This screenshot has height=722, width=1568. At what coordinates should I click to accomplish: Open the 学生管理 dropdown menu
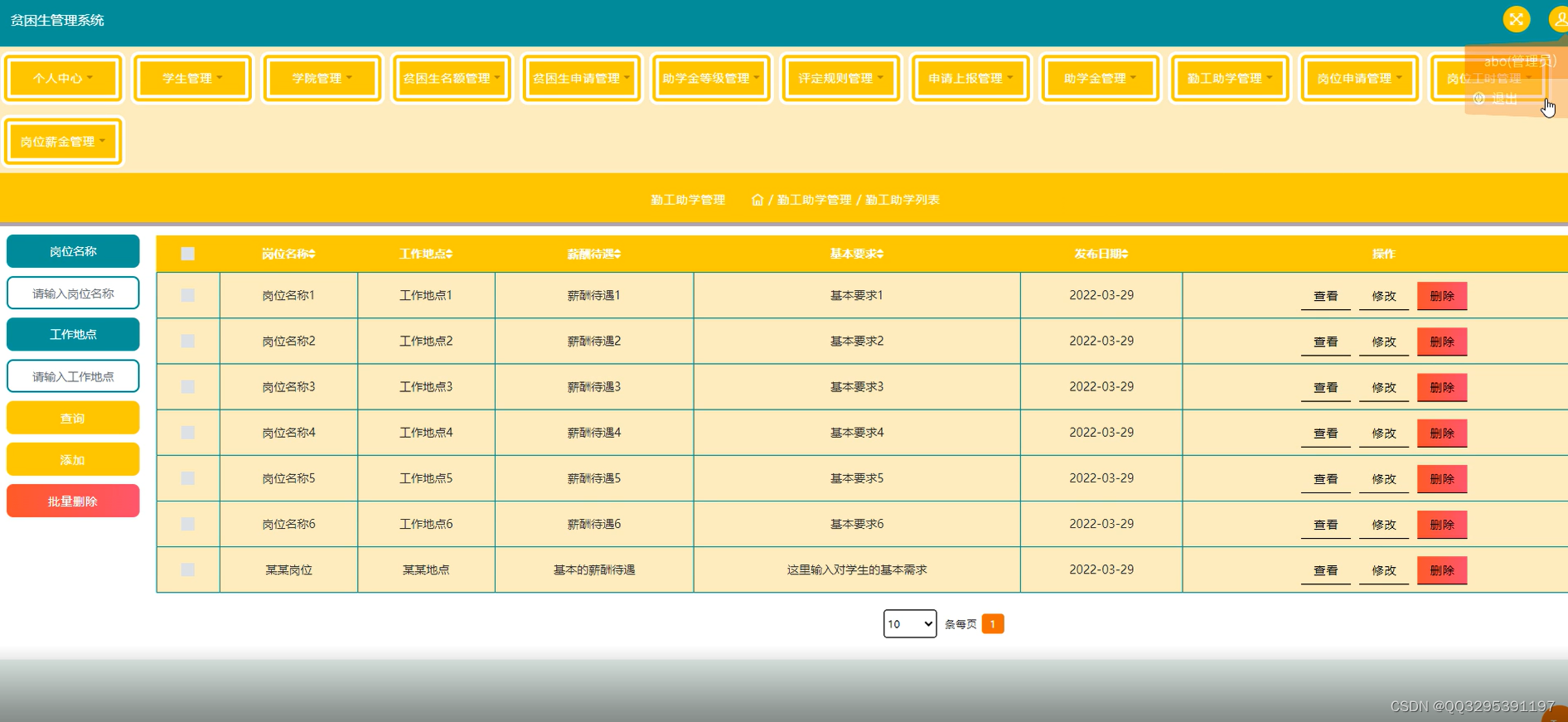tap(192, 78)
